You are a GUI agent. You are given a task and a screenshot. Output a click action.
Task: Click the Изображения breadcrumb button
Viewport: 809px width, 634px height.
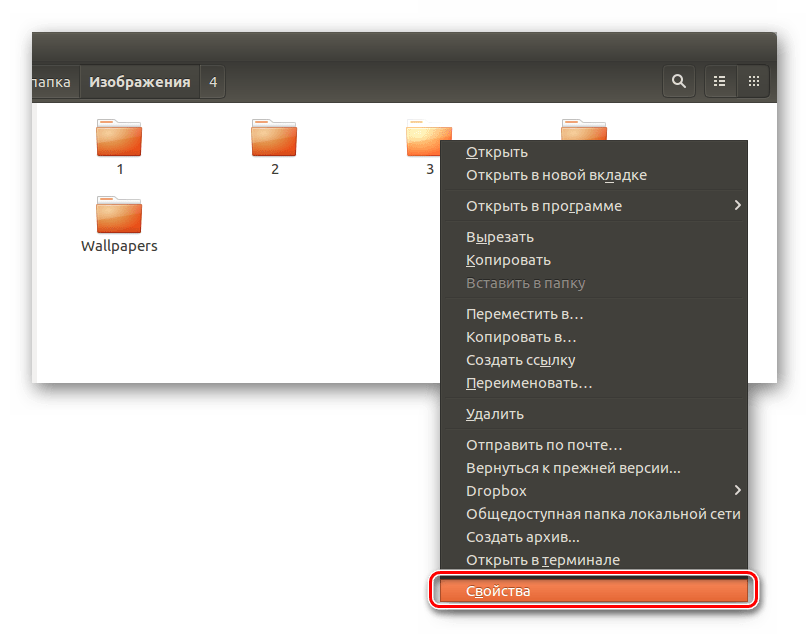pyautogui.click(x=139, y=82)
